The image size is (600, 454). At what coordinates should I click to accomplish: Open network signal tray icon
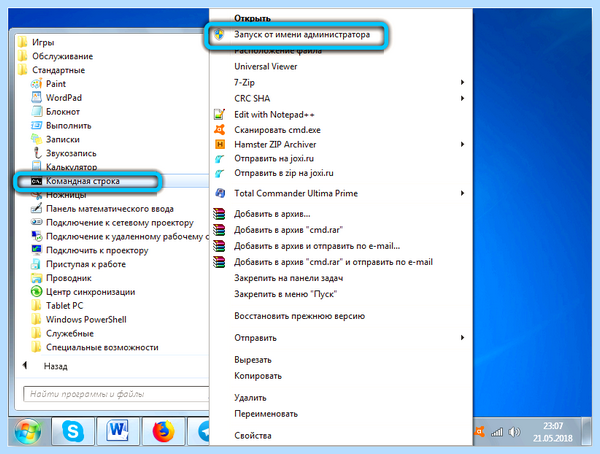[x=497, y=432]
